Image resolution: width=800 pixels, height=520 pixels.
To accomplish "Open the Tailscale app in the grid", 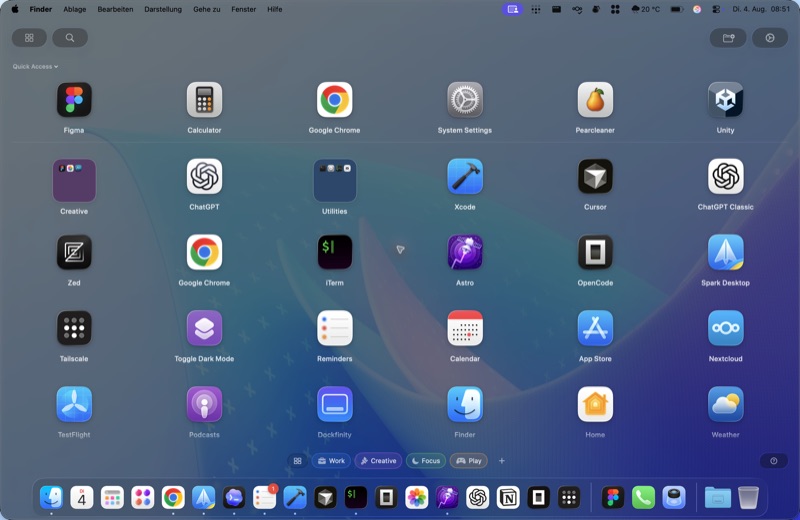I will 74,328.
